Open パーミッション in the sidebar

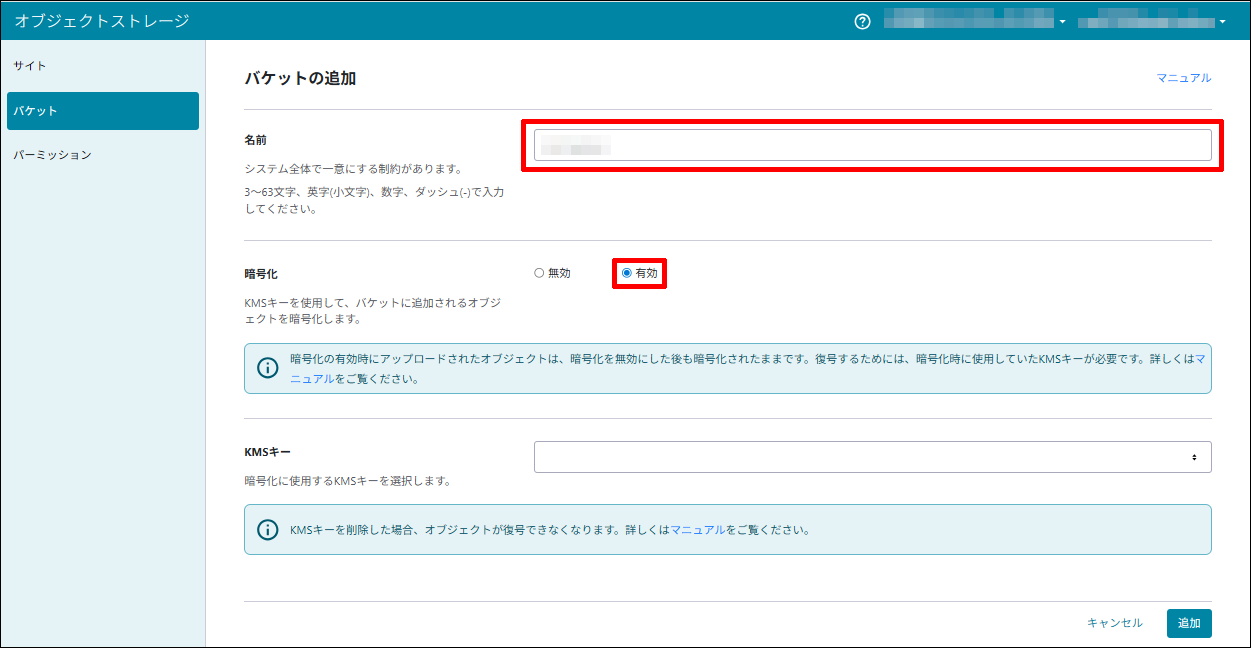tap(52, 155)
